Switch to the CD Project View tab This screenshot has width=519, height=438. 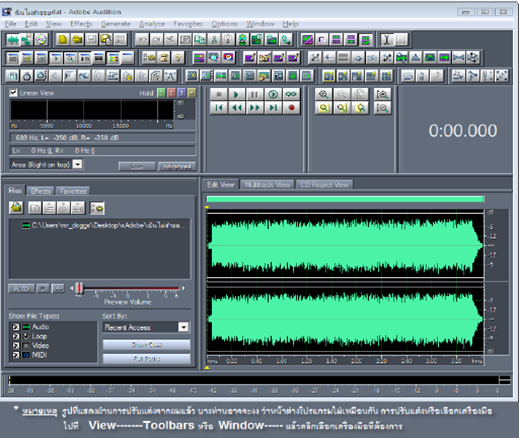(325, 185)
